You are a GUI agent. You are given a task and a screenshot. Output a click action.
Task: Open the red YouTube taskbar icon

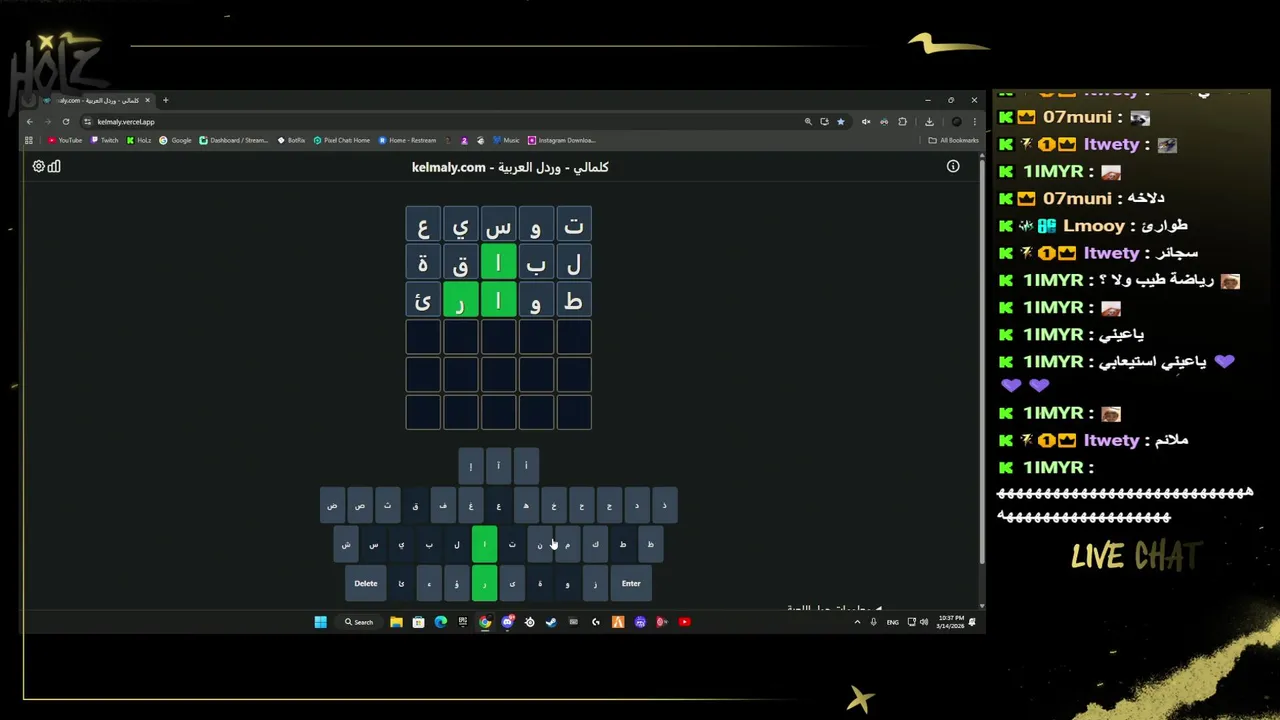[684, 622]
